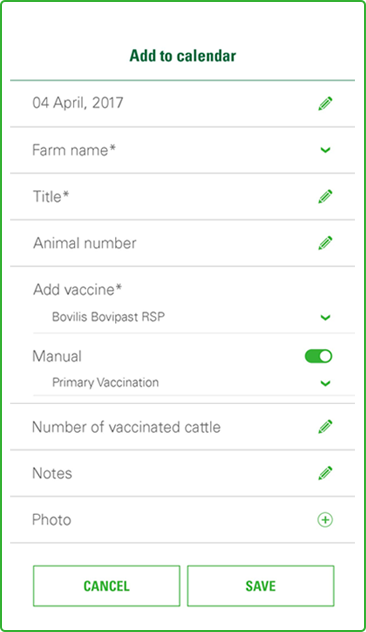Click the Notes edit pencil icon

(x=325, y=473)
